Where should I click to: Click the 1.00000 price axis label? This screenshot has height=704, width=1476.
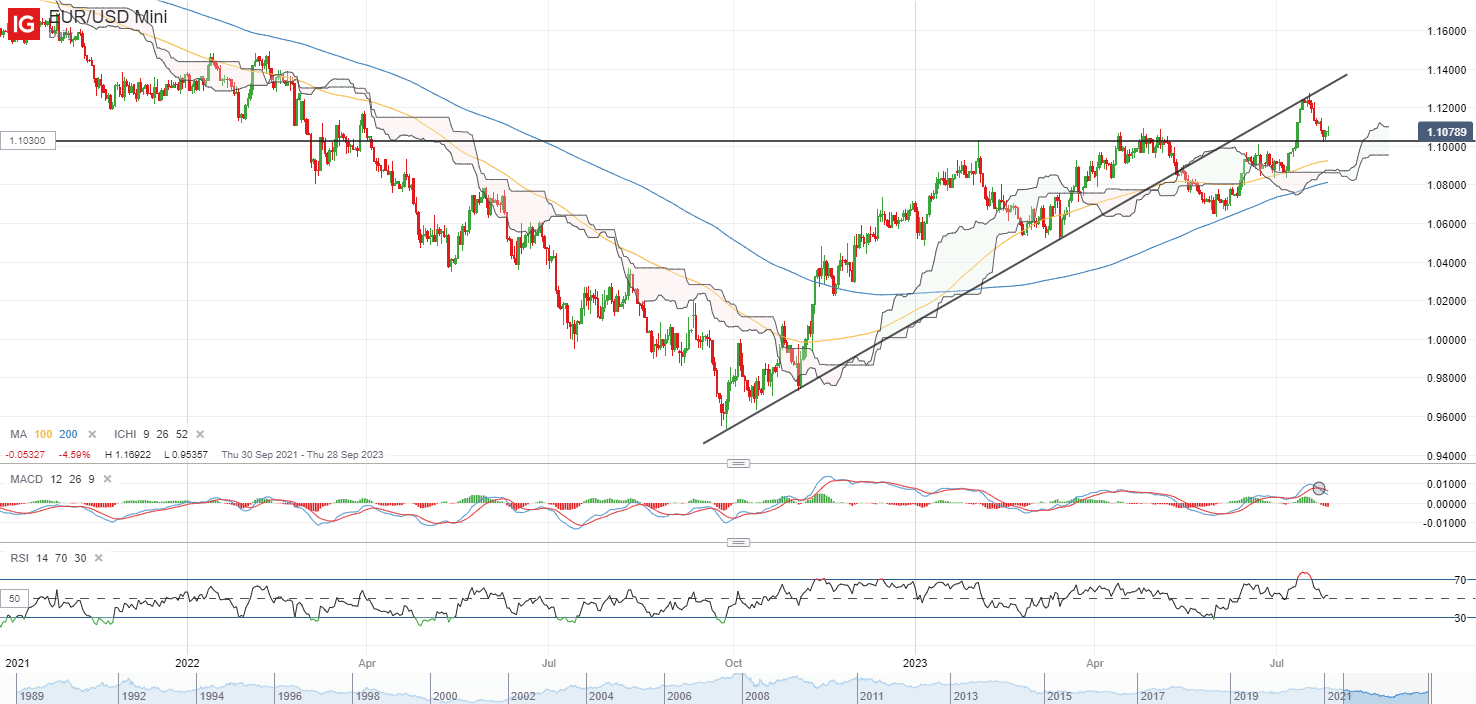(1448, 340)
